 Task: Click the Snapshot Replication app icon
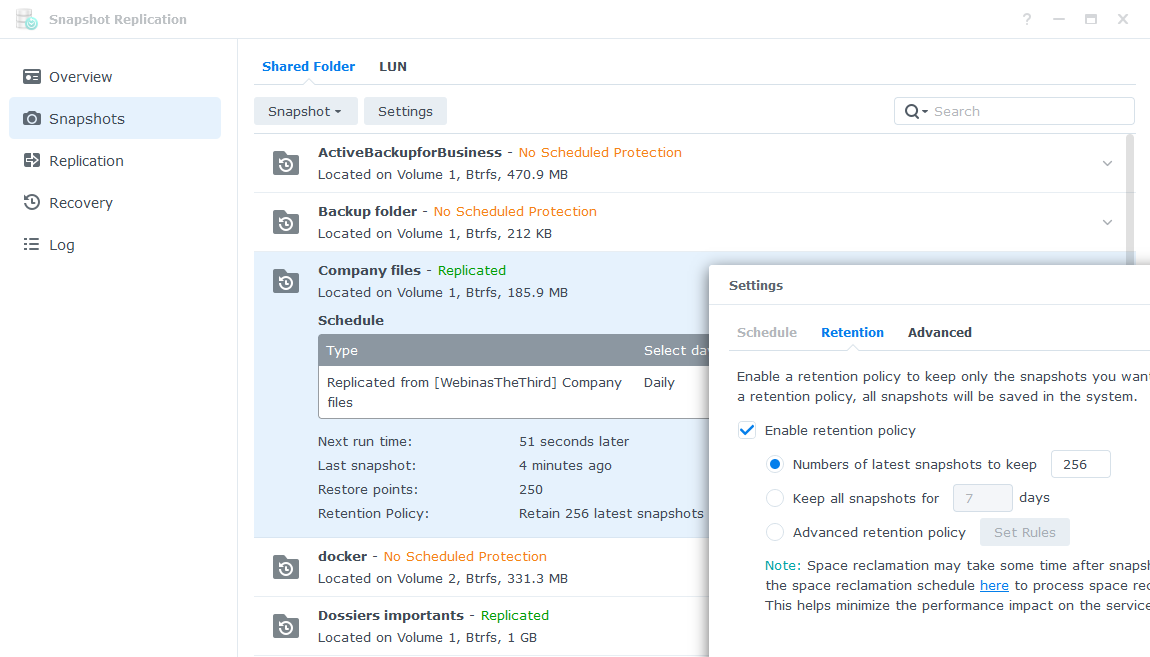tap(27, 19)
